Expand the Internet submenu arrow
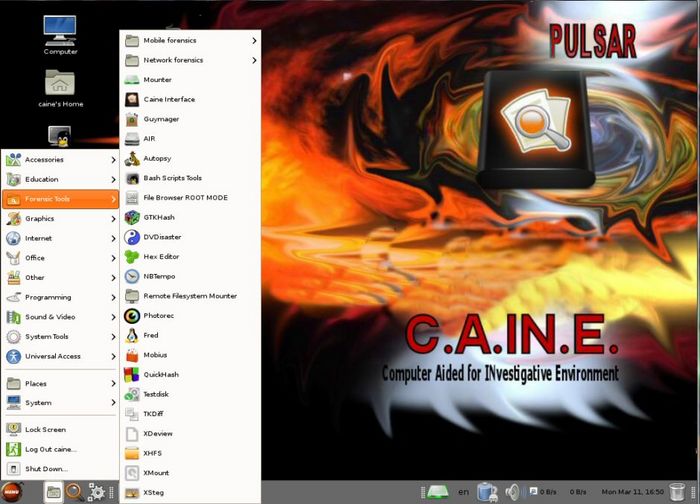 pyautogui.click(x=113, y=238)
